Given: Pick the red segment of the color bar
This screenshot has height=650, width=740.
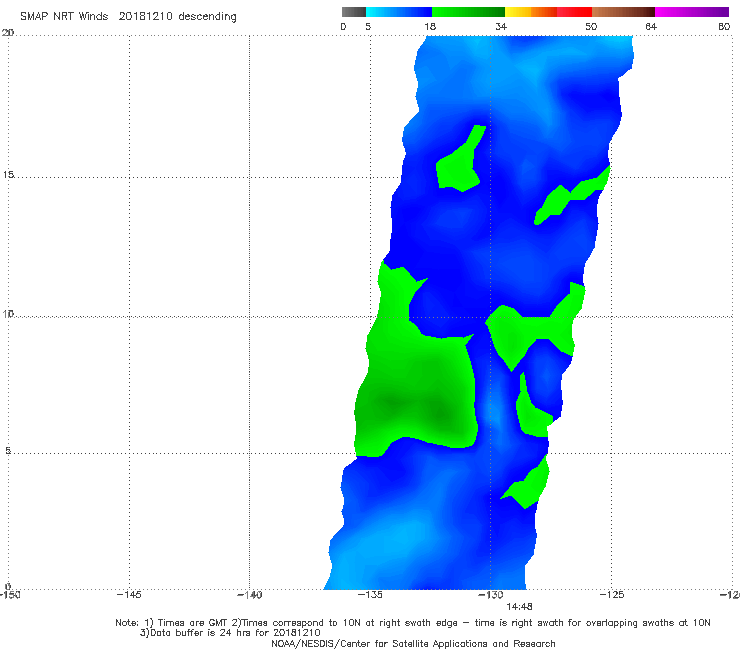Looking at the screenshot, I should coord(574,12).
